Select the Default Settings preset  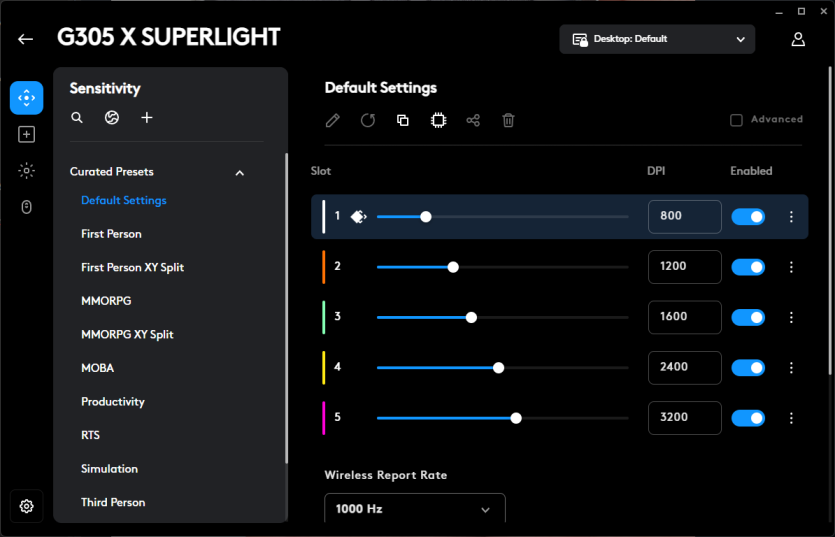(124, 200)
